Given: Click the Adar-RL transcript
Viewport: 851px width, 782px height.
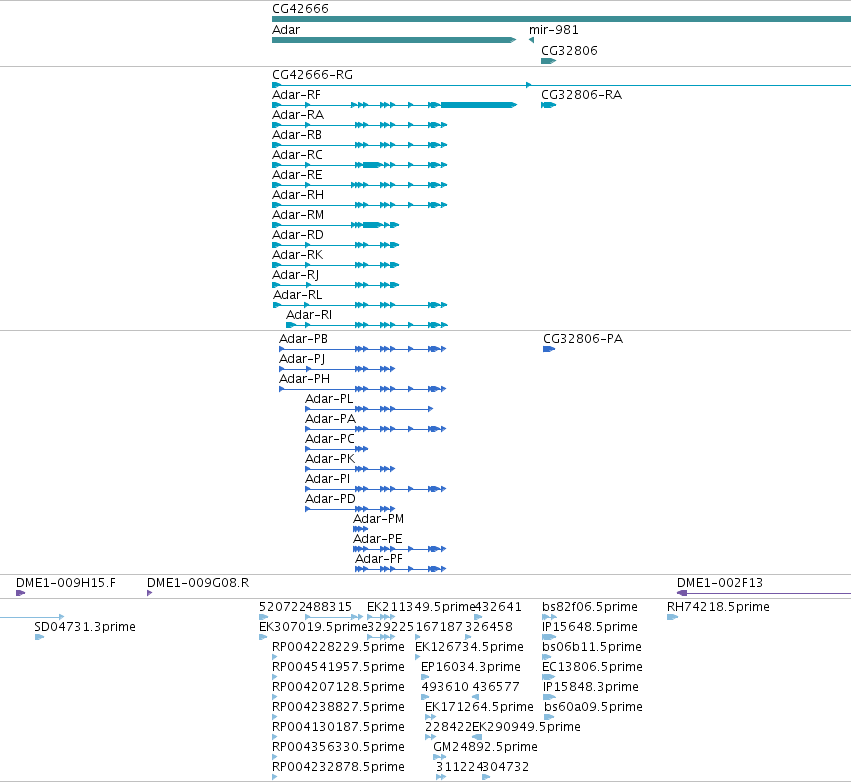Looking at the screenshot, I should pyautogui.click(x=360, y=305).
